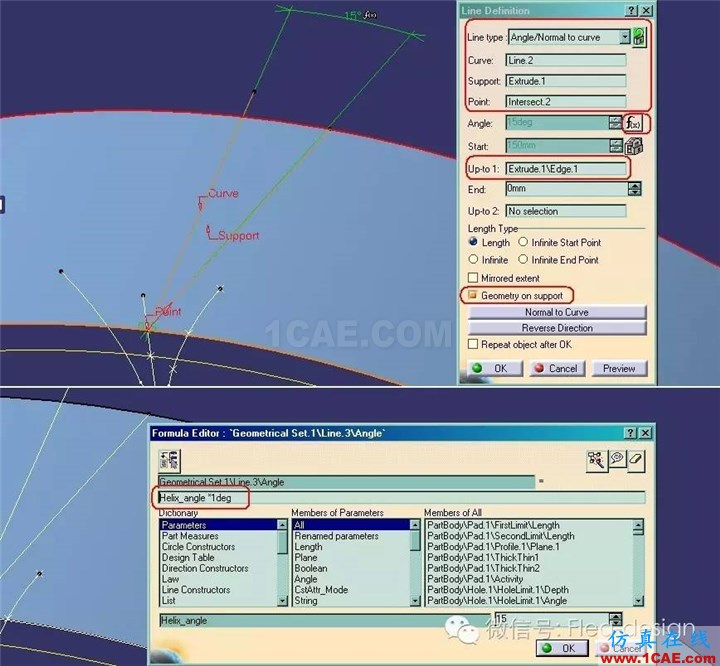Screen dimensions: 720x666
Task: Click Cancel in Line Definition dialog
Action: pos(557,368)
